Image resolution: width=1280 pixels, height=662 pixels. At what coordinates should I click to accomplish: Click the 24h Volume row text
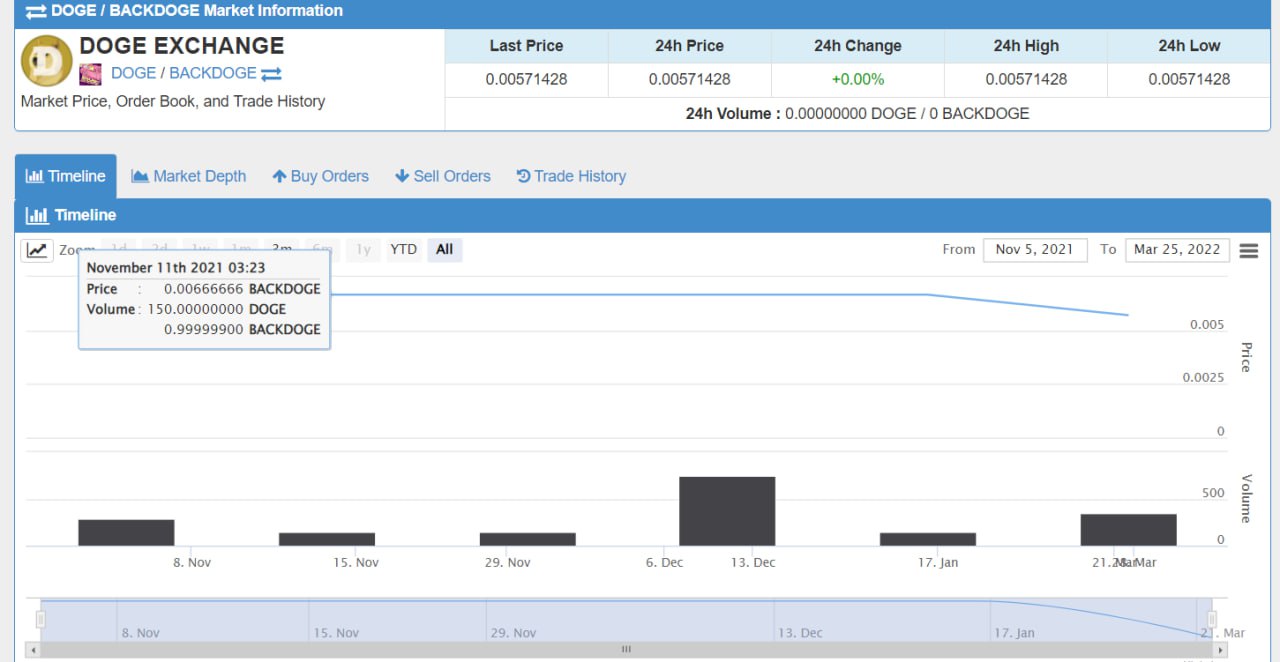tap(857, 114)
